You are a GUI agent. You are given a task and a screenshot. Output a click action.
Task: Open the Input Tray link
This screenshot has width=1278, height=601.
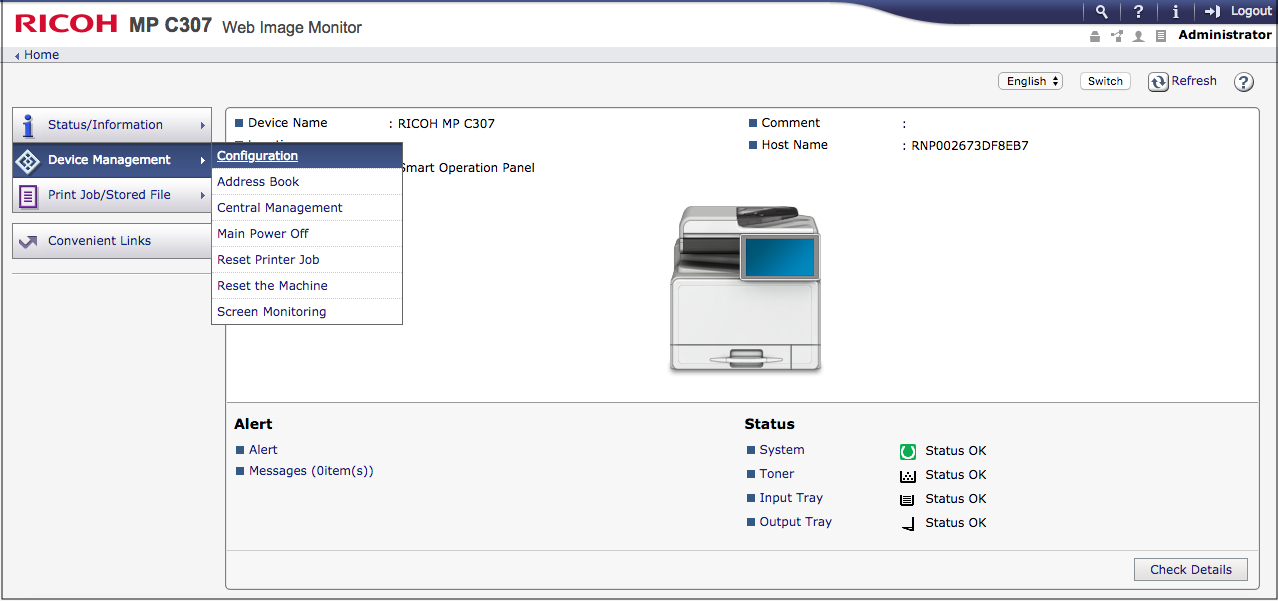coord(791,498)
